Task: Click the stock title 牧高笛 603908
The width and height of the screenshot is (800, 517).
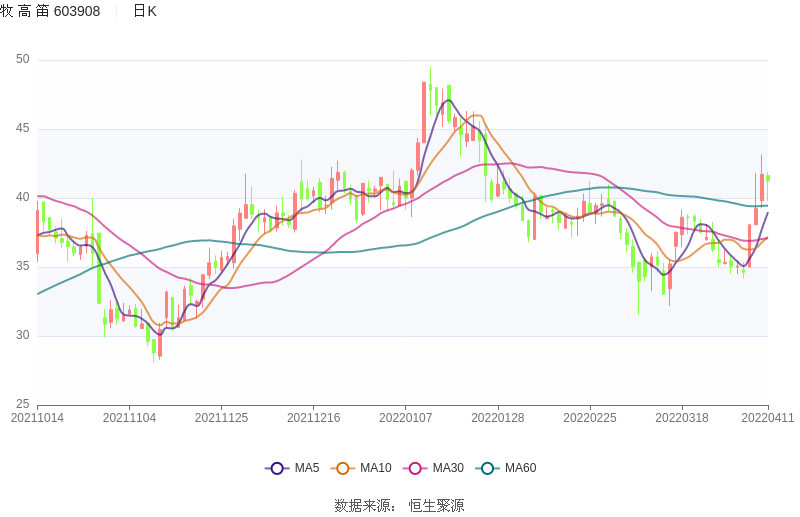Action: coord(50,11)
